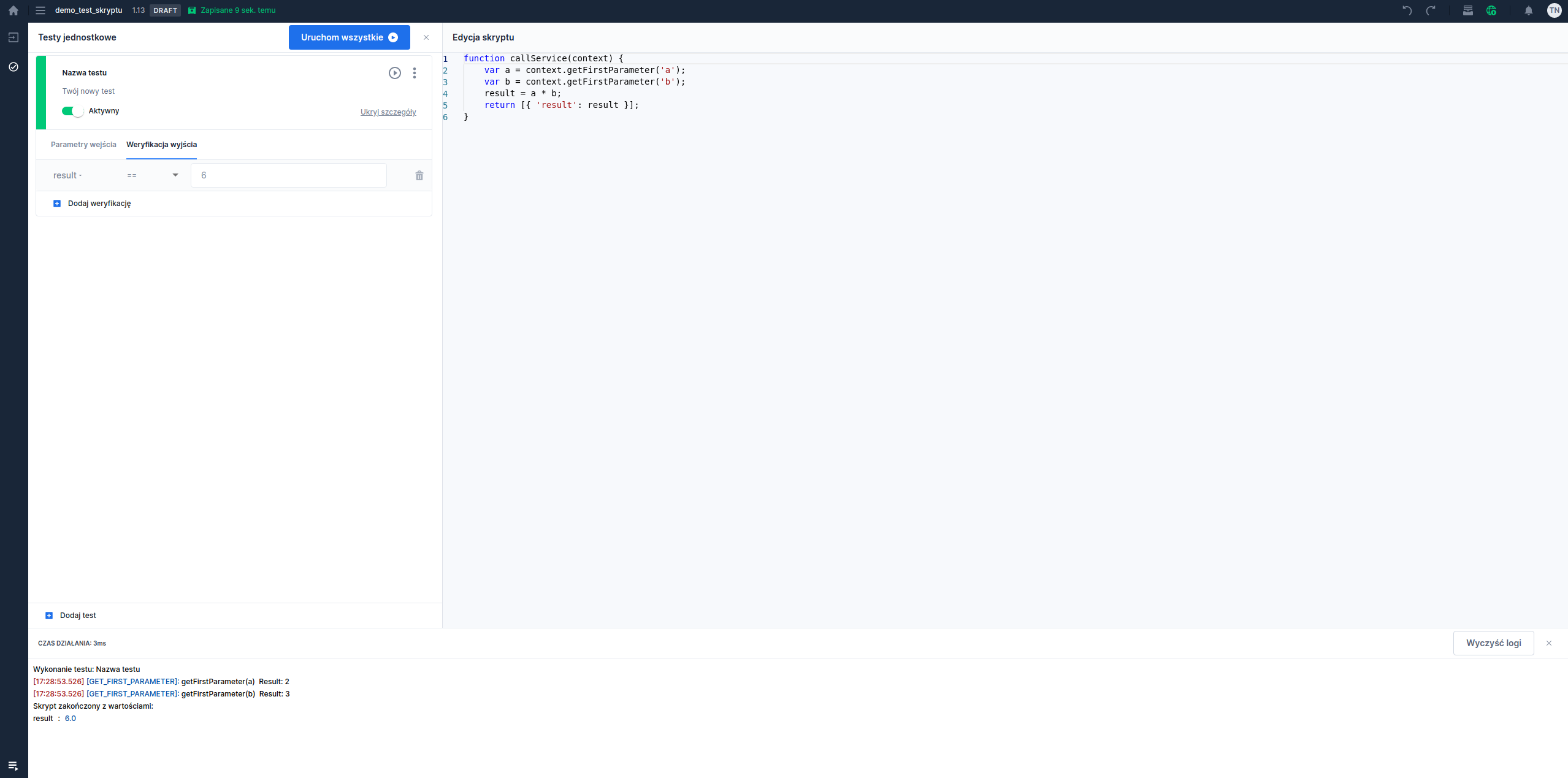
Task: Click Ukryj szczegóły link
Action: pyautogui.click(x=388, y=112)
